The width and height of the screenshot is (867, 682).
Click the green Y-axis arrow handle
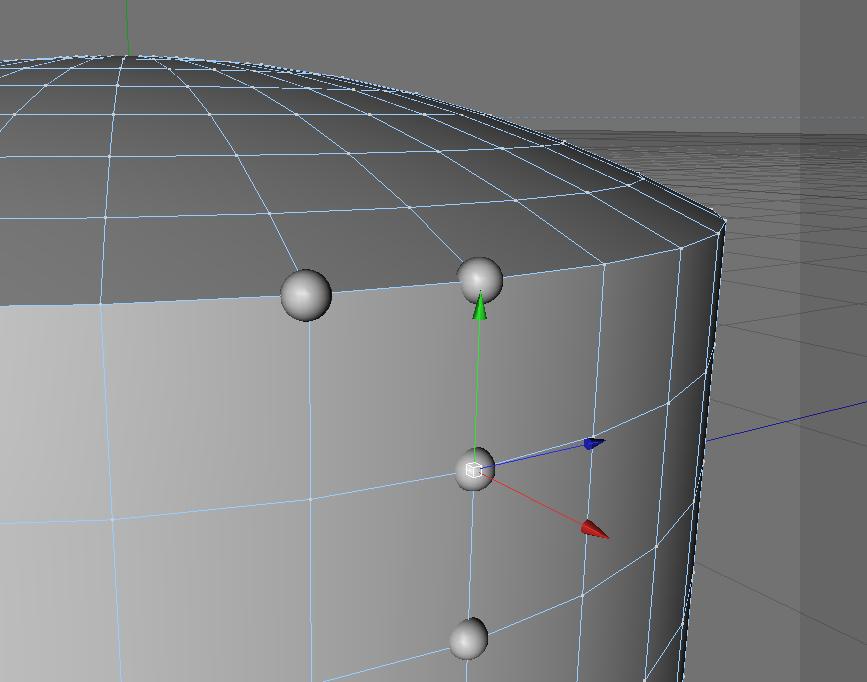click(480, 306)
